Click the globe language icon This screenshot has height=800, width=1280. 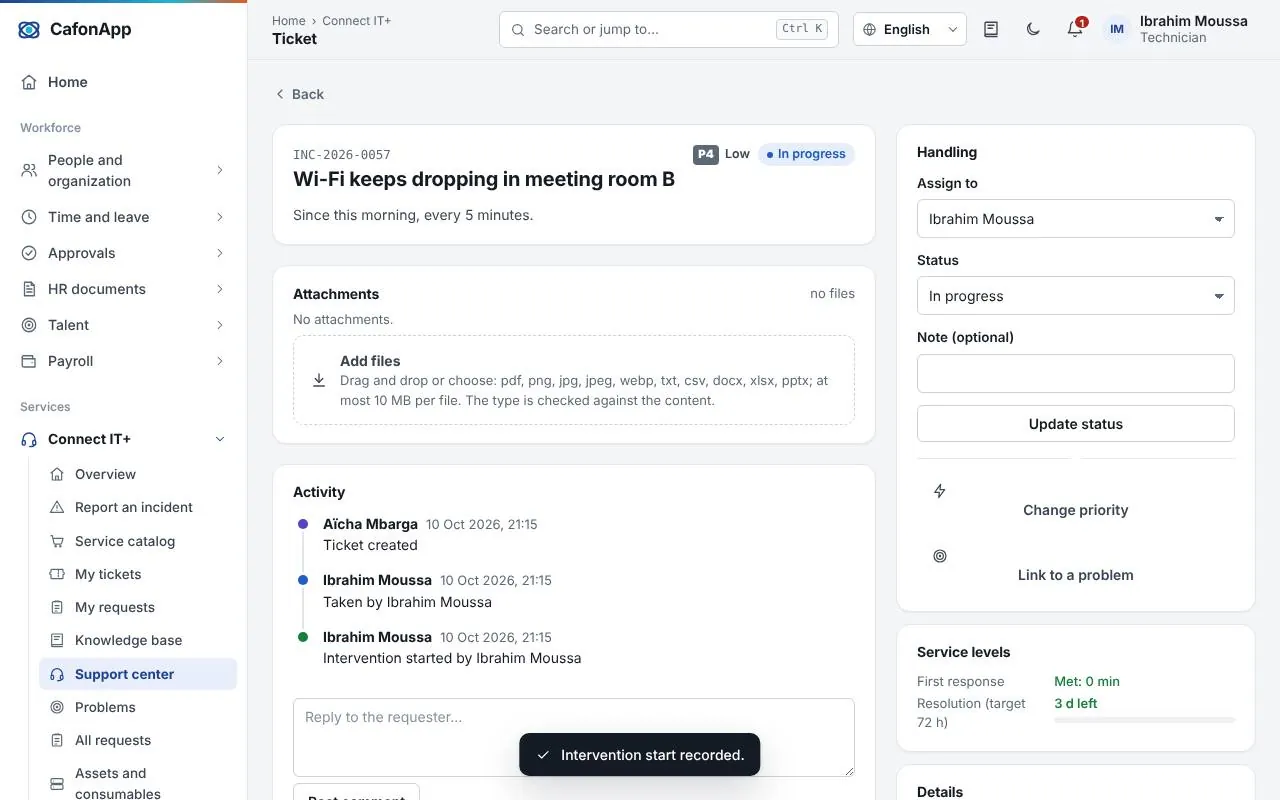pos(869,30)
